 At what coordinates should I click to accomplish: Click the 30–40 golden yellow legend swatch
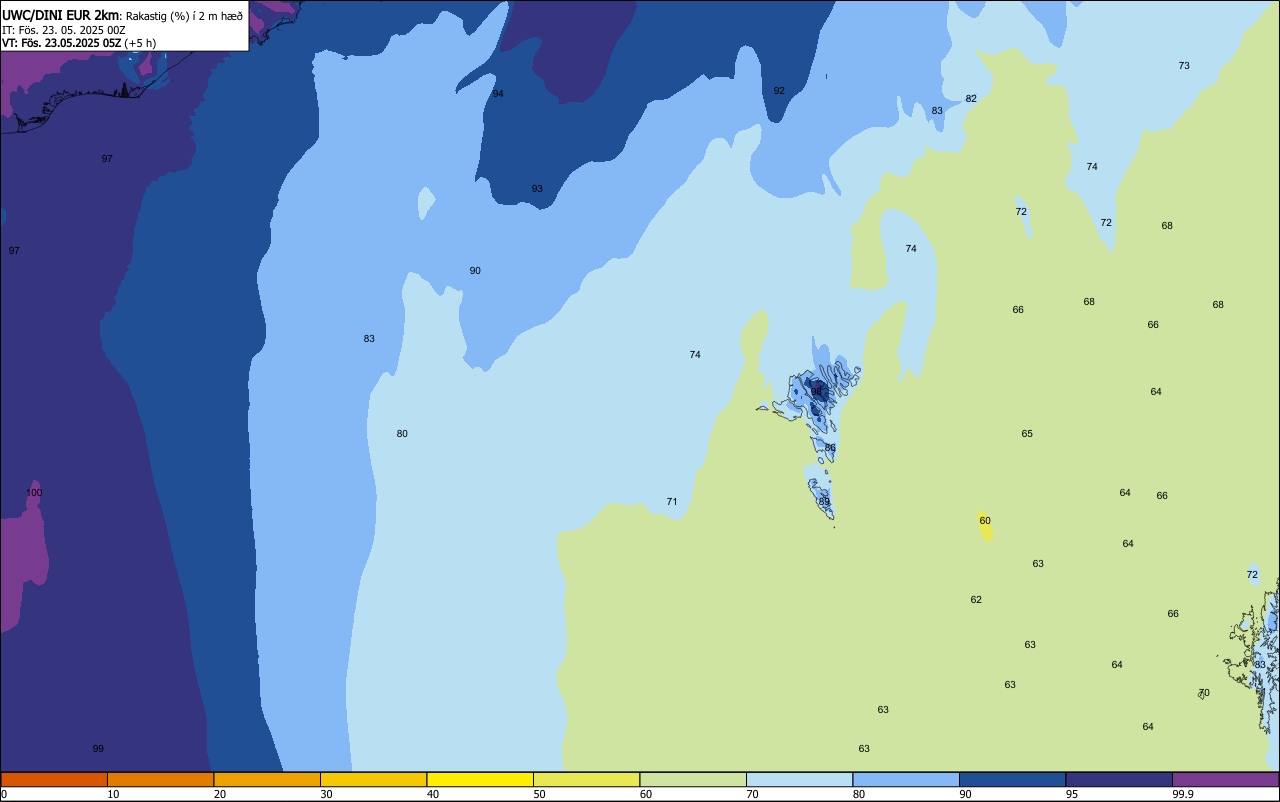pyautogui.click(x=373, y=779)
